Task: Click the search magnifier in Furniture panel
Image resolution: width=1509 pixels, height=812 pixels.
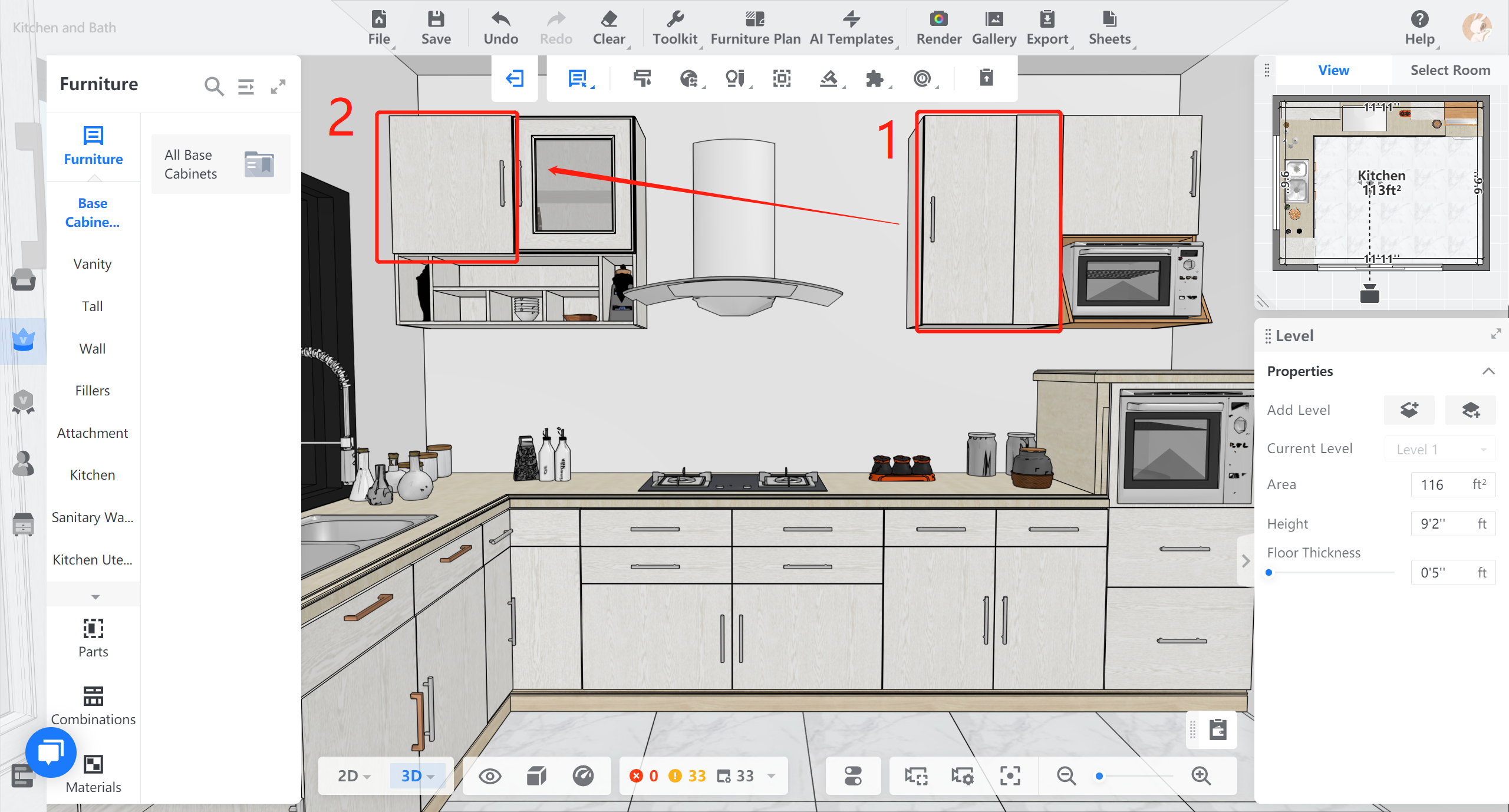Action: (213, 87)
